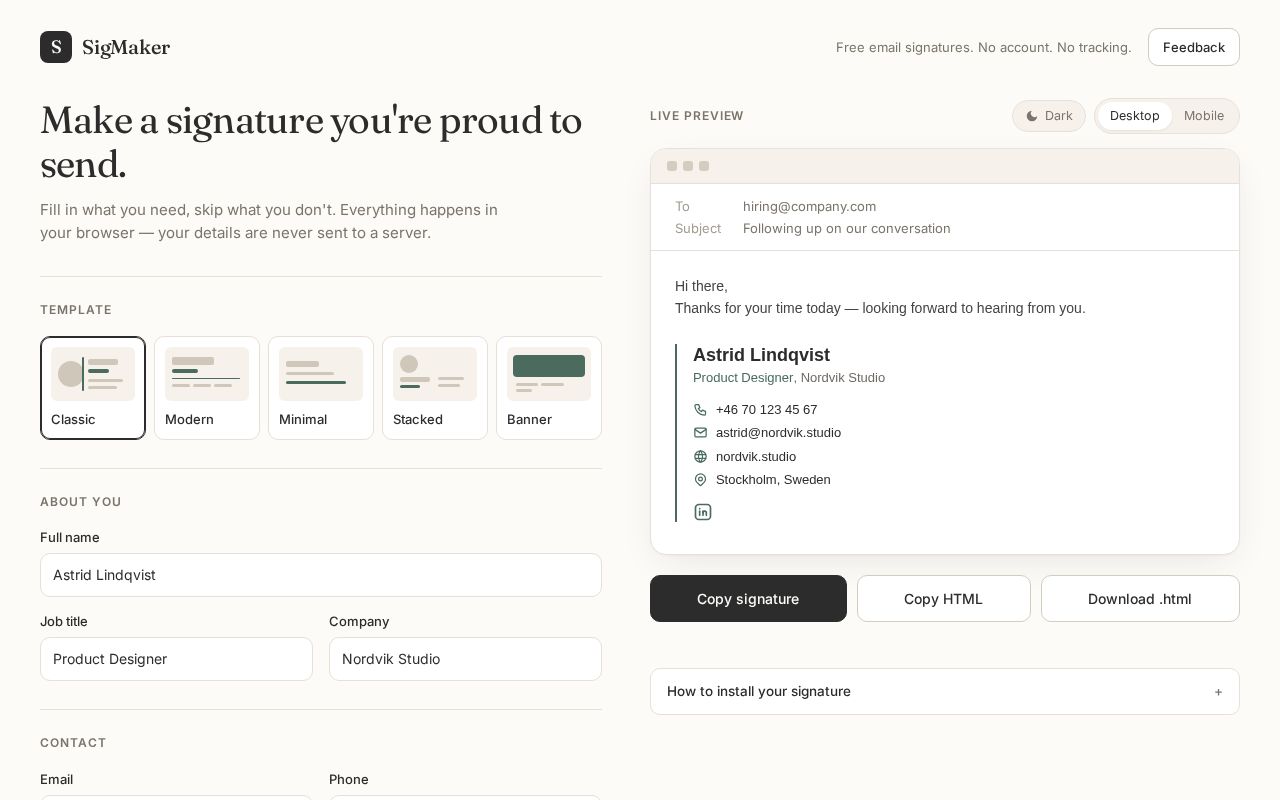The height and width of the screenshot is (800, 1280).
Task: Choose the Minimal template
Action: (321, 388)
